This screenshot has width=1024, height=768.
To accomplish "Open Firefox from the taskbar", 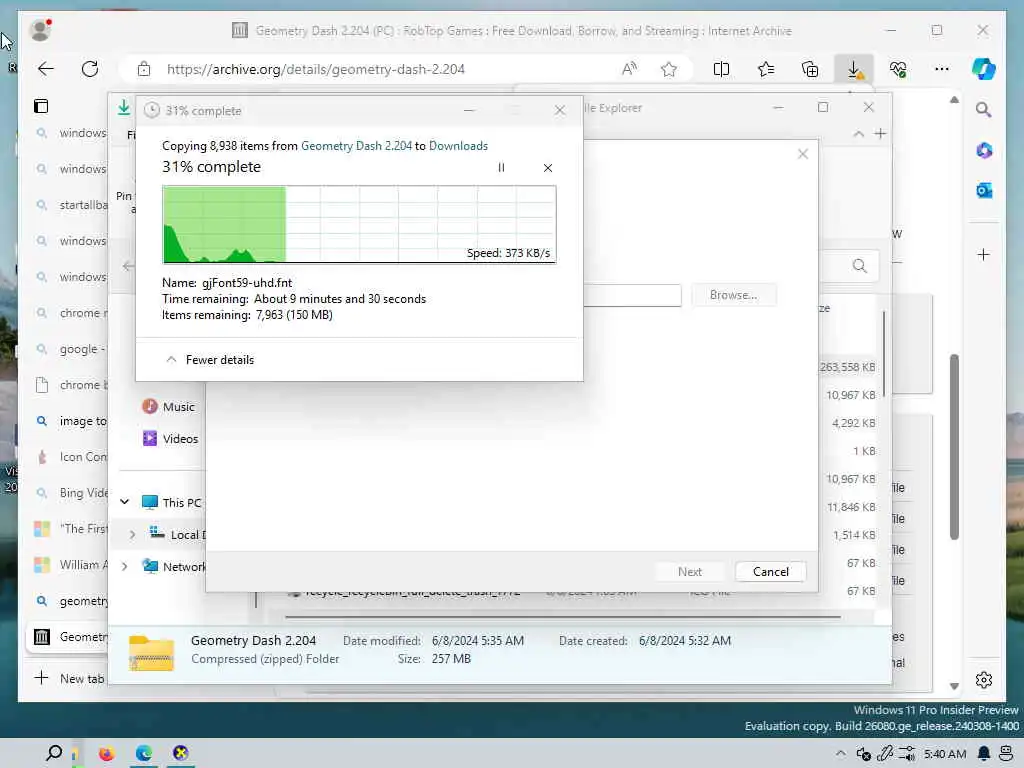I will pos(106,754).
